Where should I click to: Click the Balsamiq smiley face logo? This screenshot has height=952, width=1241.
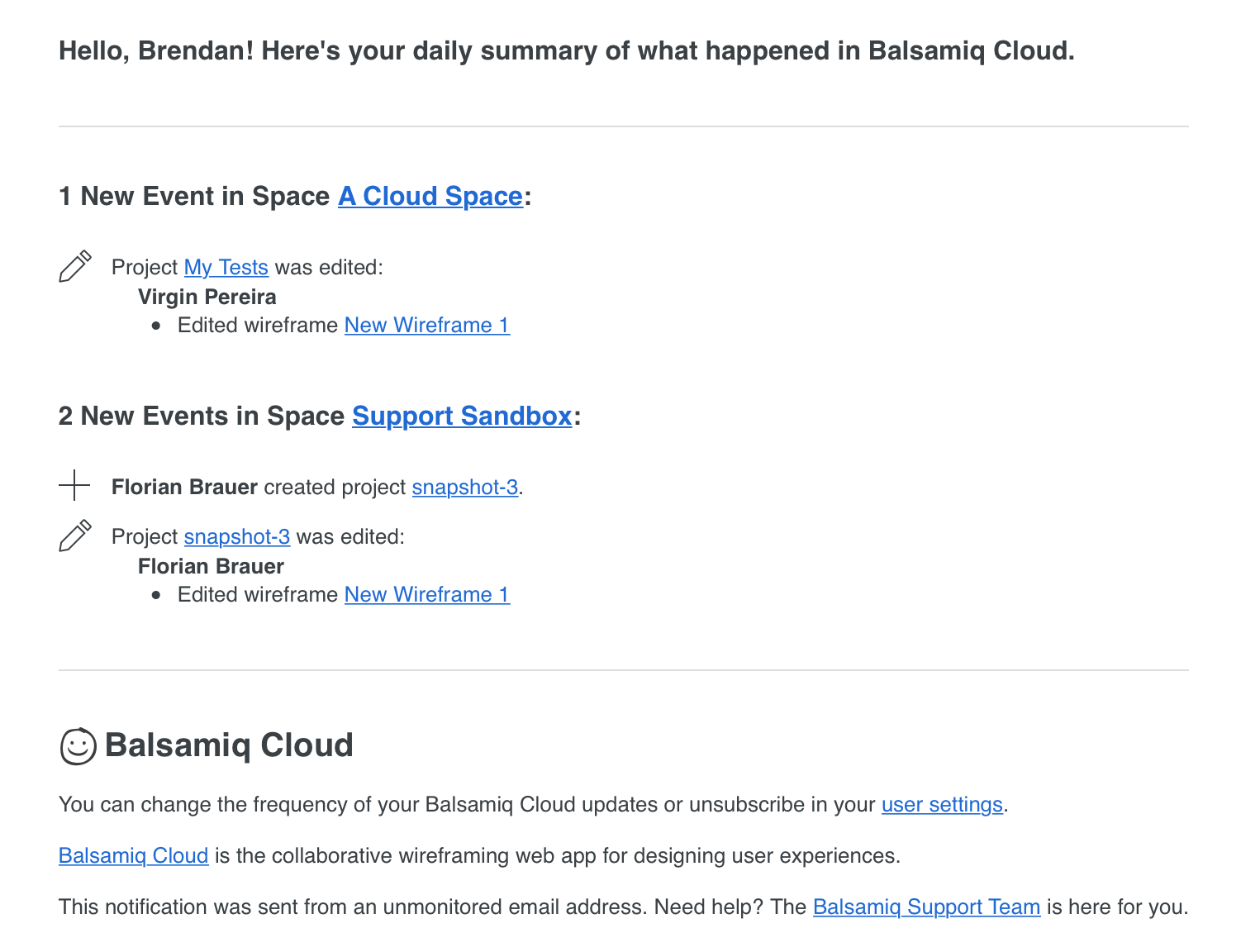coord(78,746)
